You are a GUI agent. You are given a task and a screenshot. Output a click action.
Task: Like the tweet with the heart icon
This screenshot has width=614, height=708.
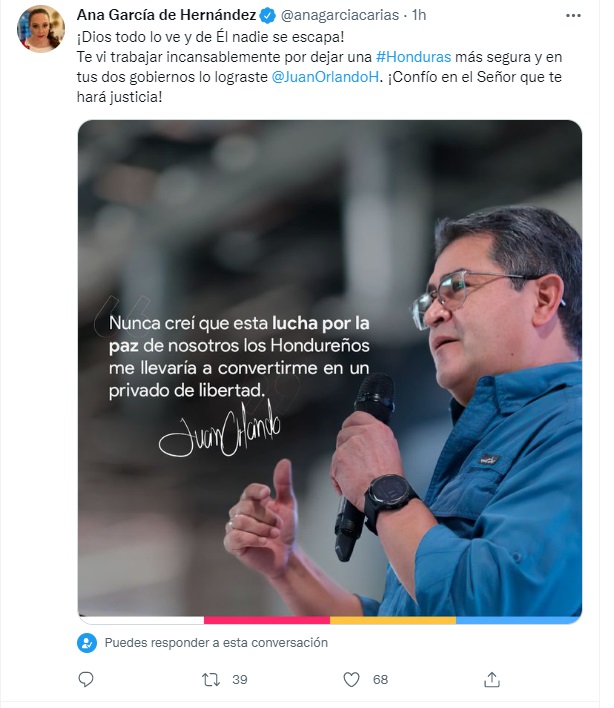pyautogui.click(x=351, y=679)
